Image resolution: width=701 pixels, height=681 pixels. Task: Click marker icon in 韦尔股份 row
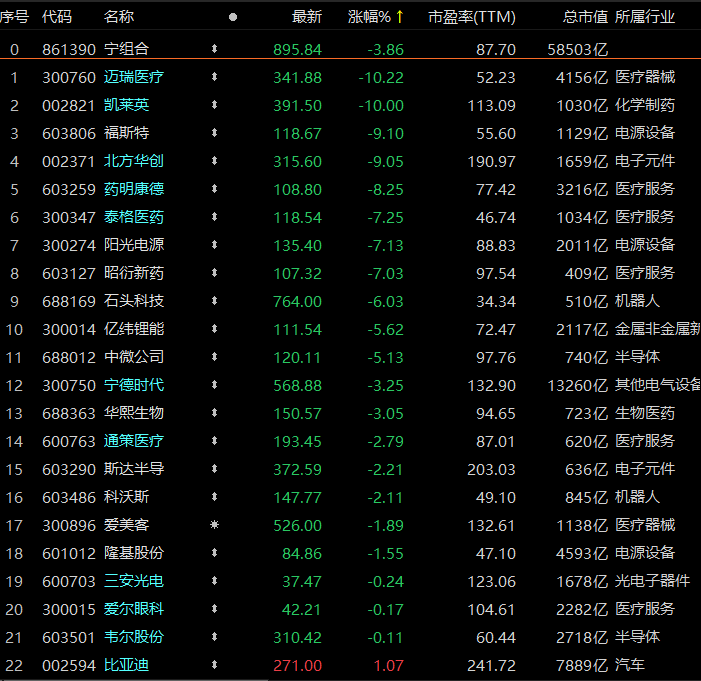pyautogui.click(x=215, y=637)
